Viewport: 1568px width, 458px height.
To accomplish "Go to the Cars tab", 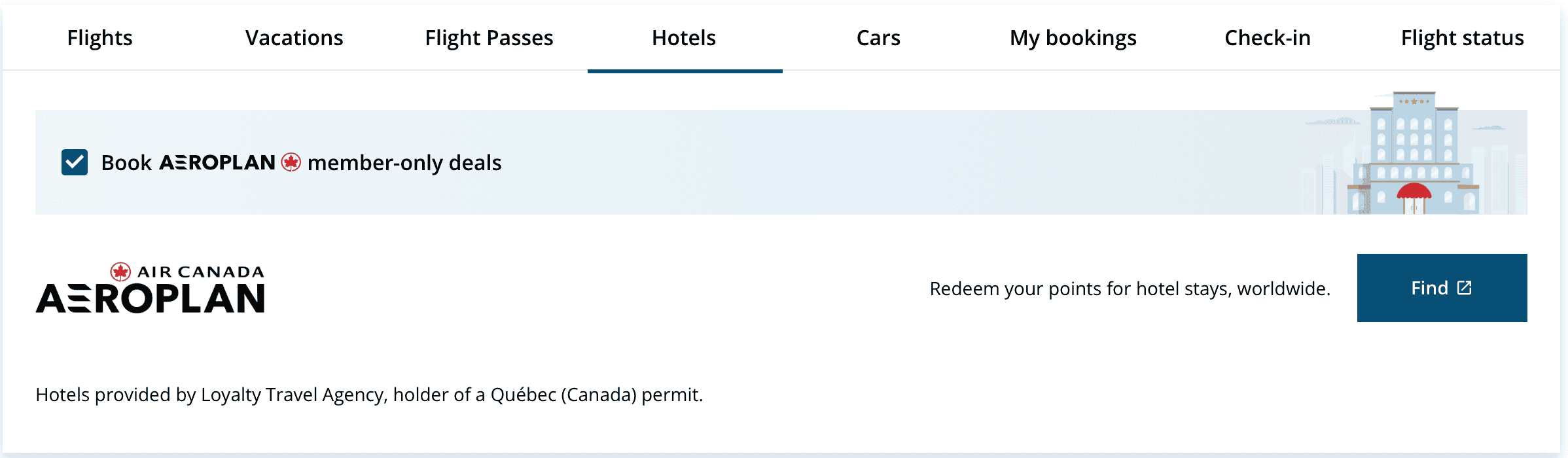I will pos(878,38).
